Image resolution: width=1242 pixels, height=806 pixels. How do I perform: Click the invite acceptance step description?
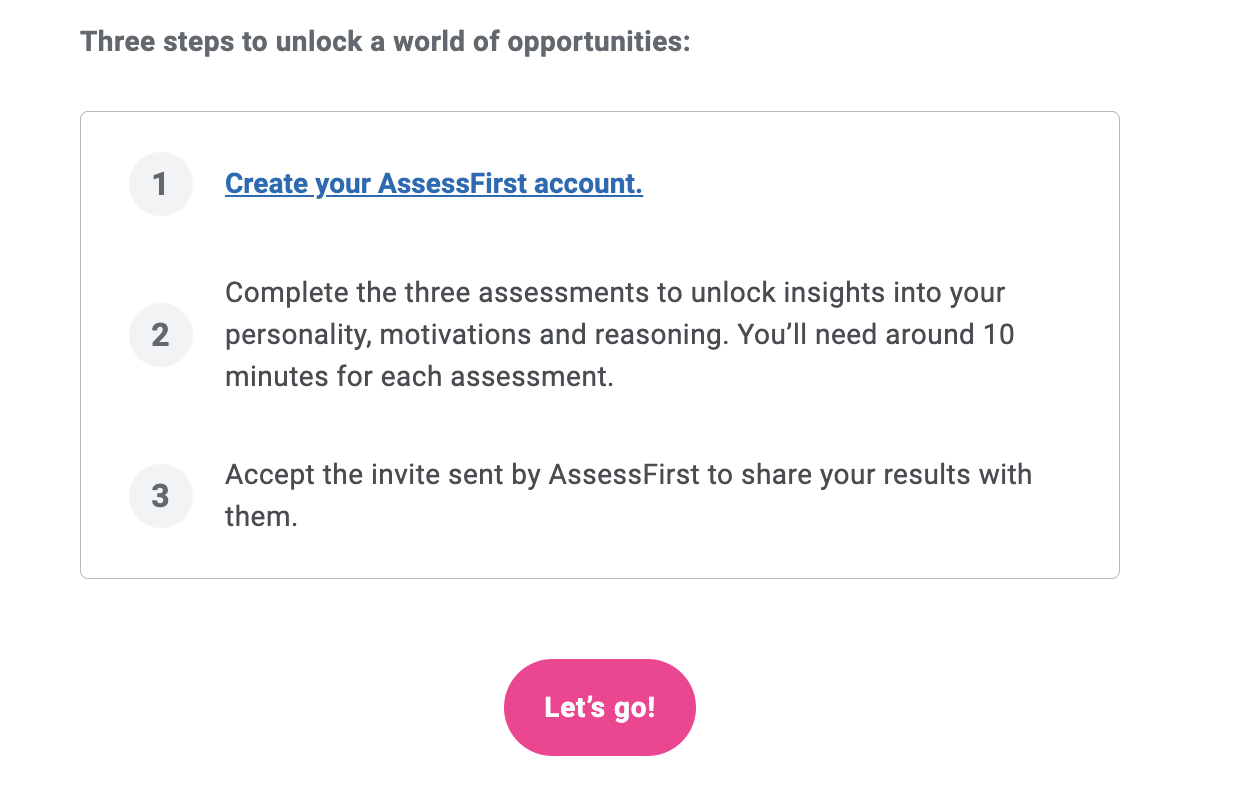628,495
